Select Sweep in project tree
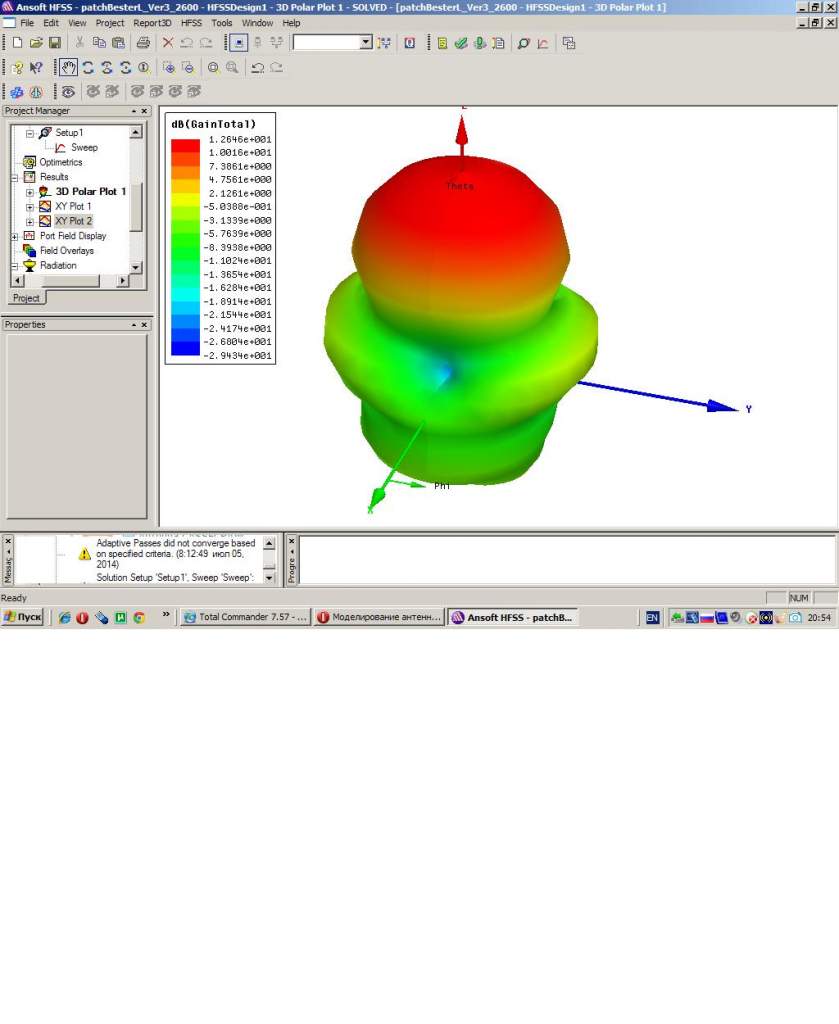The width and height of the screenshot is (839, 1024). click(84, 148)
